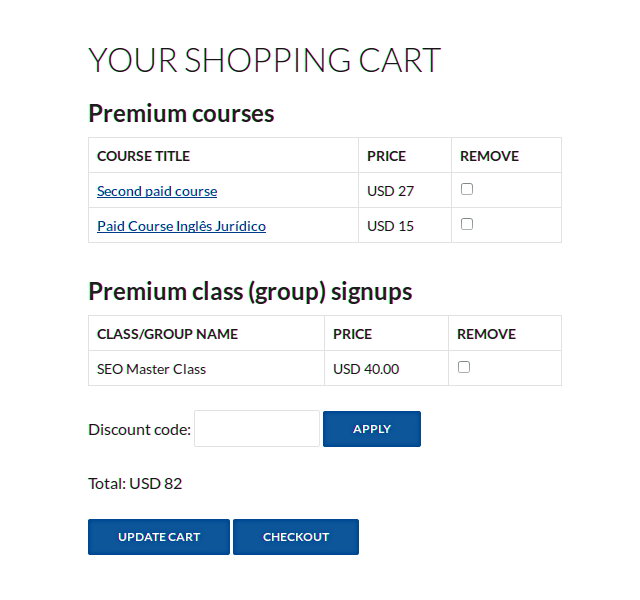The image size is (640, 600).
Task: Click the USD 15 price cell
Action: 405,225
